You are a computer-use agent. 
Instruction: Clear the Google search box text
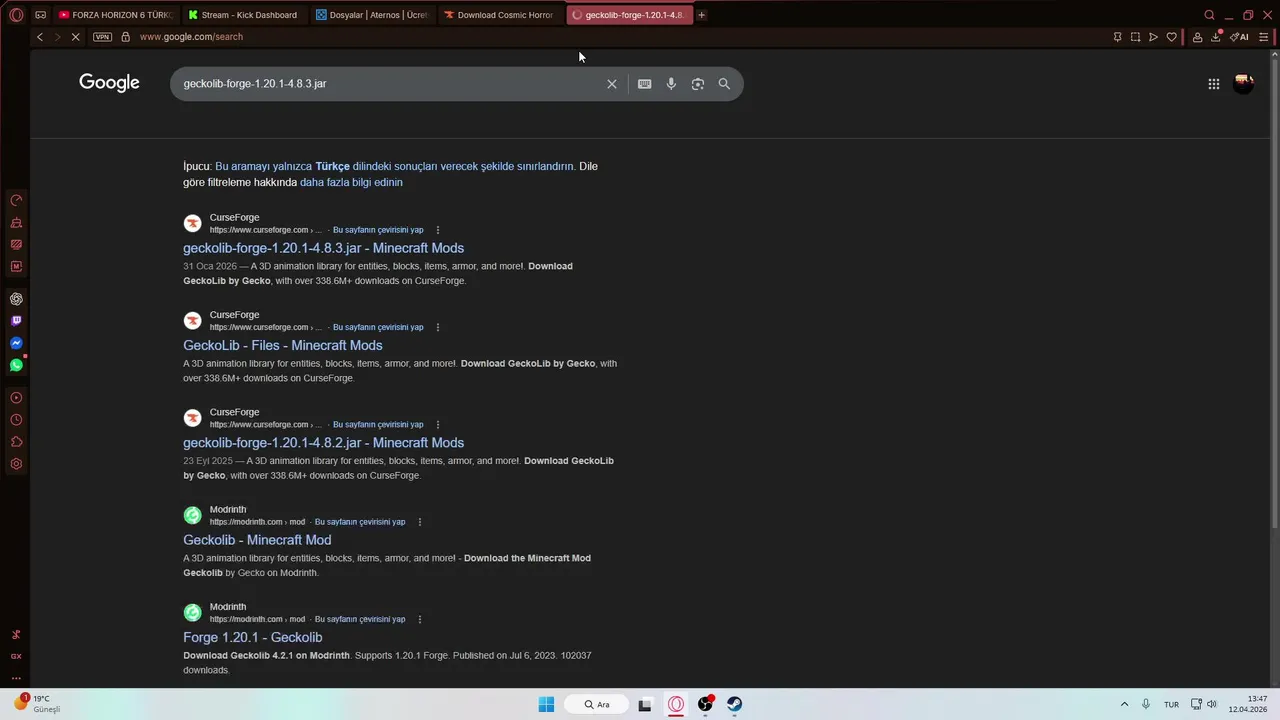(x=612, y=84)
